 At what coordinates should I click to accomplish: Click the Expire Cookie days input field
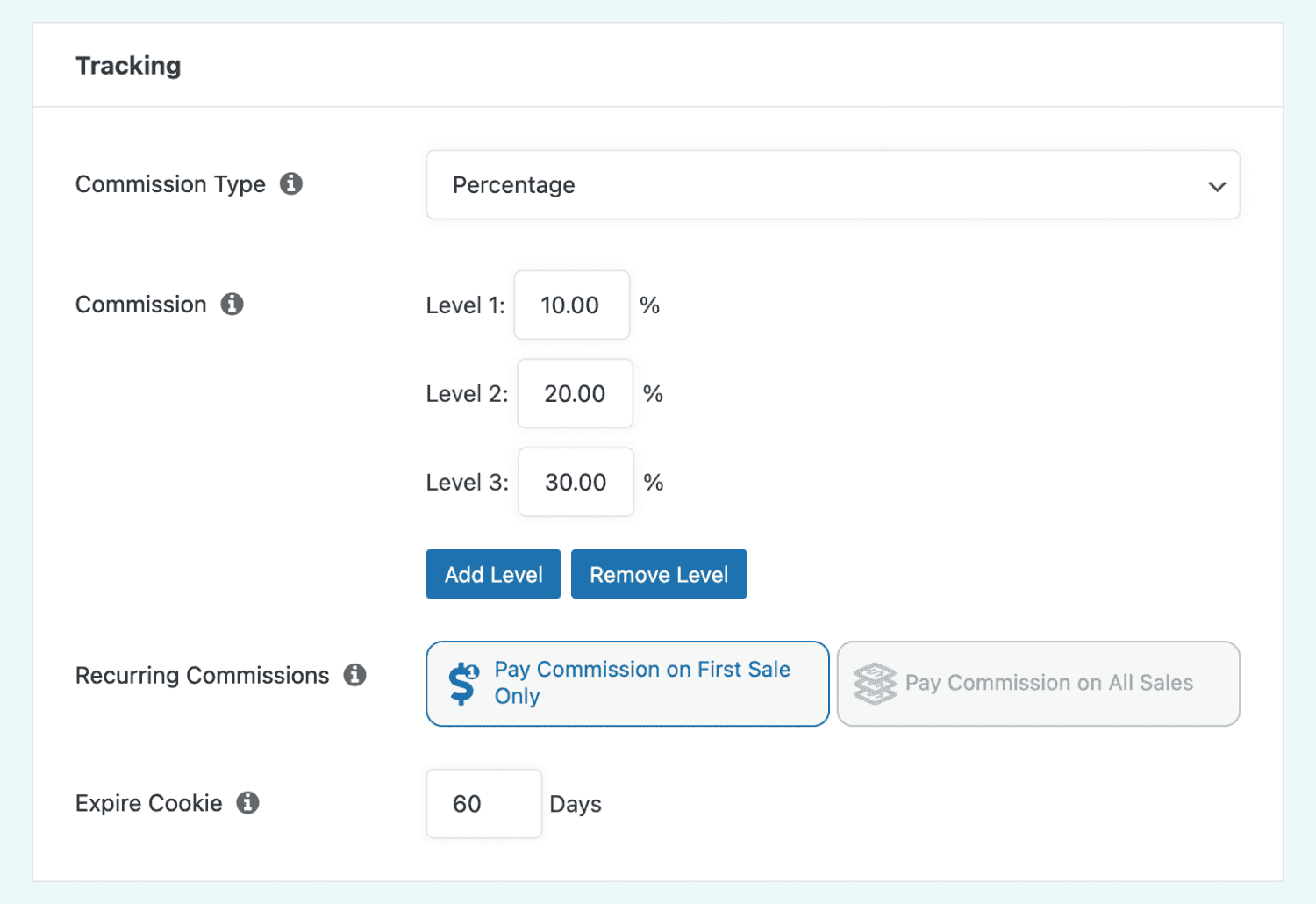tap(483, 803)
